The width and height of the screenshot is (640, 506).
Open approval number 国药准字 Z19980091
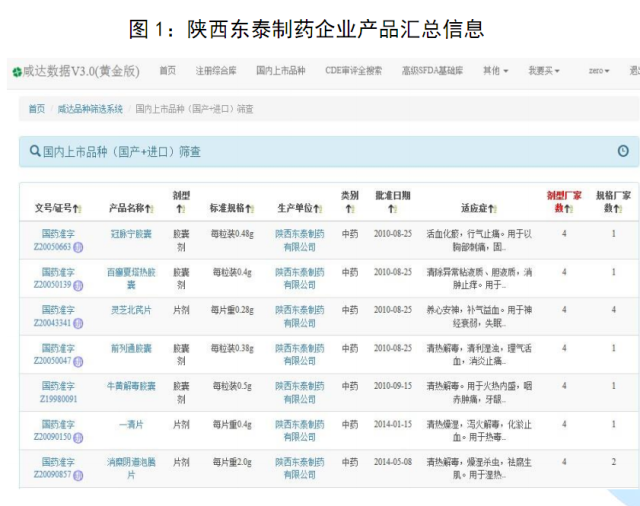[58, 393]
